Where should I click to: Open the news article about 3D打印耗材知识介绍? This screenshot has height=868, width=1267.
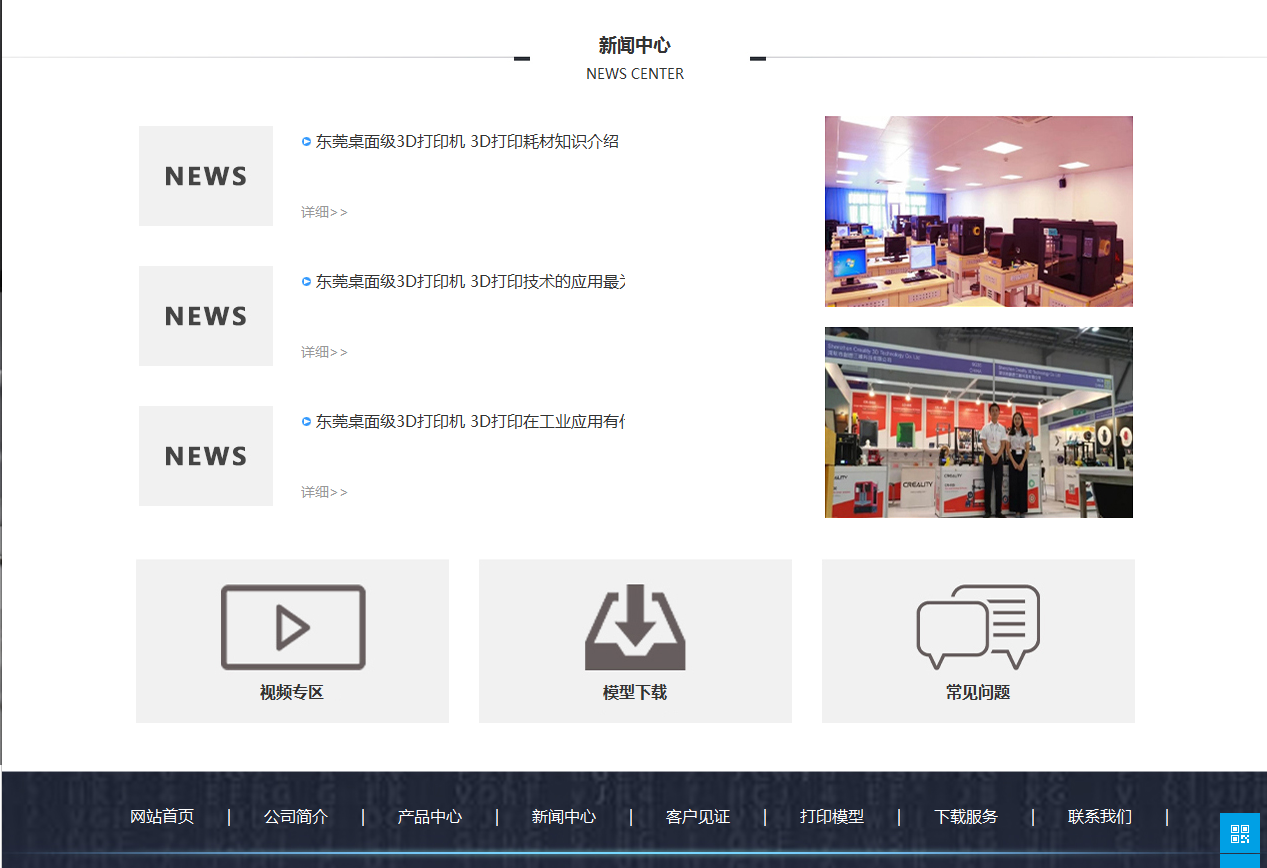click(466, 141)
